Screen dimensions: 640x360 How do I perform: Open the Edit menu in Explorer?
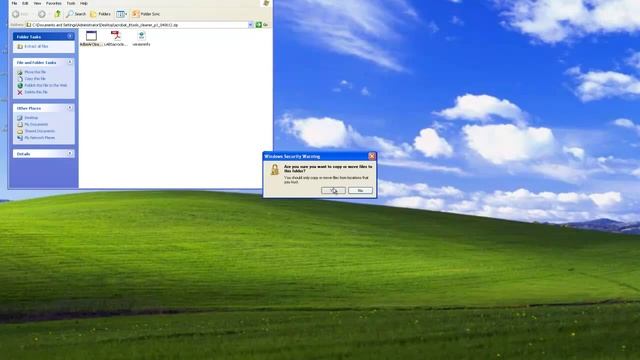pos(25,3)
